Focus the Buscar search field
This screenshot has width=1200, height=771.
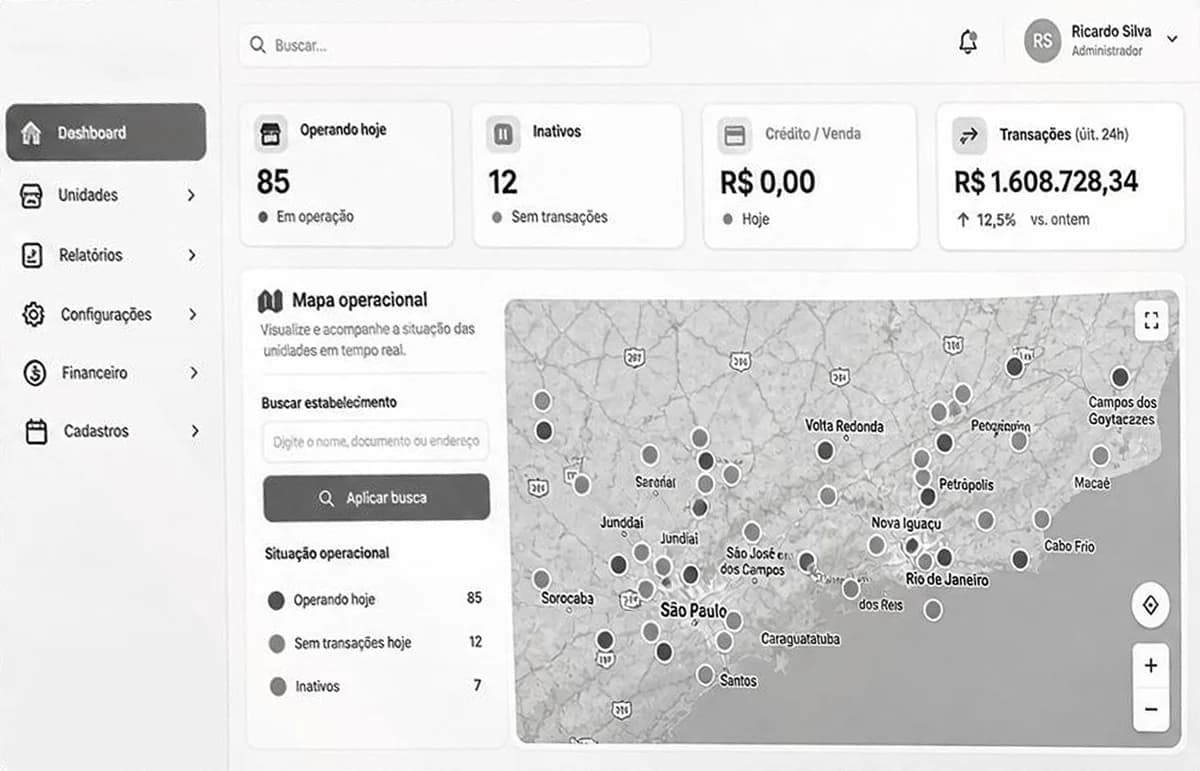click(x=444, y=45)
